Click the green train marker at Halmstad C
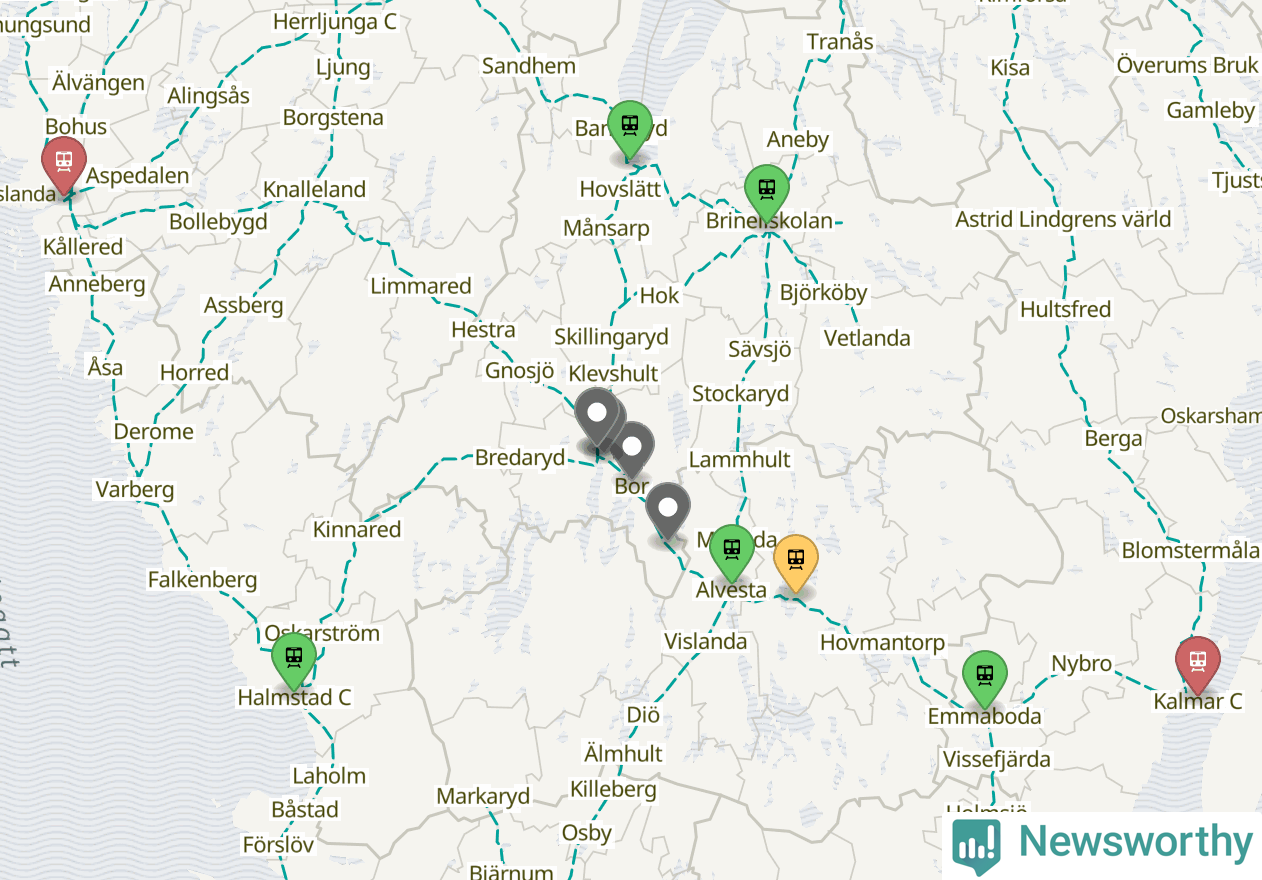 (294, 658)
